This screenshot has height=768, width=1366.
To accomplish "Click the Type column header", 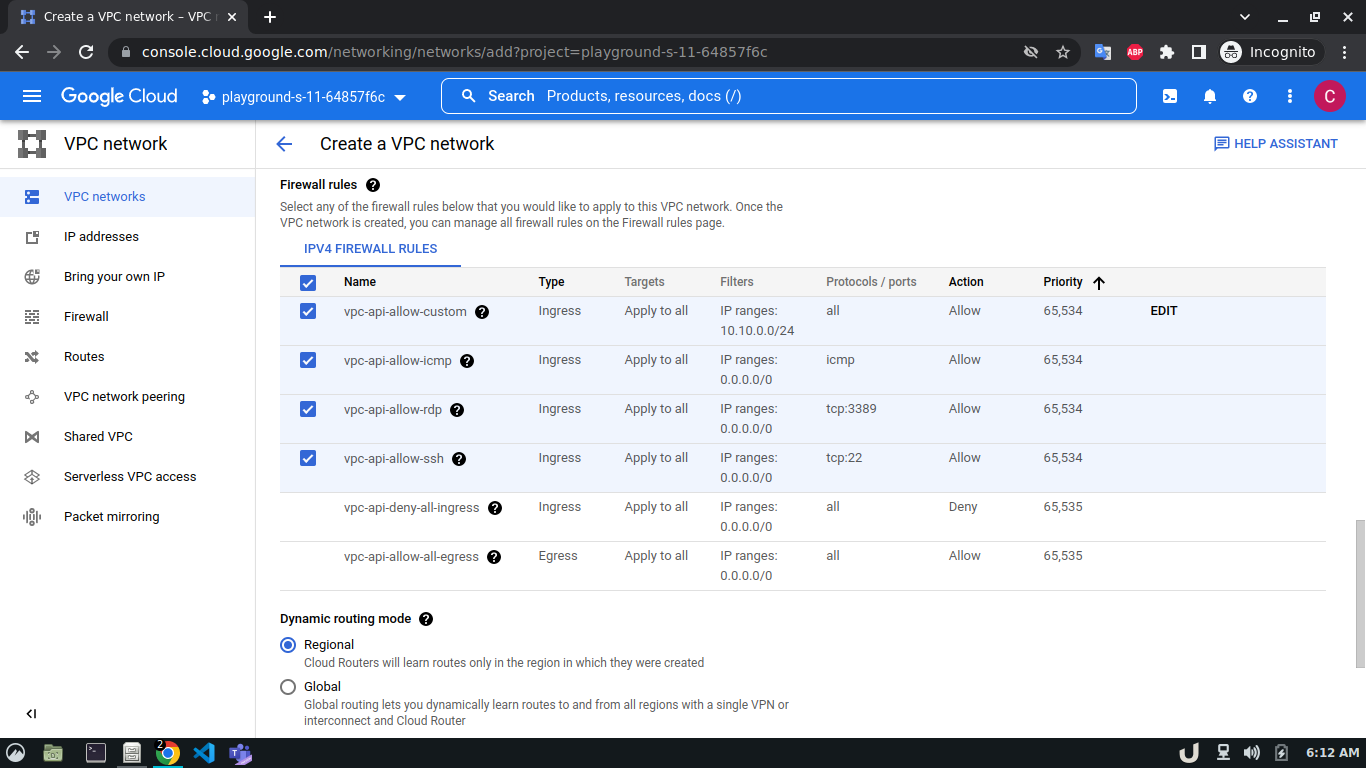I will (552, 282).
